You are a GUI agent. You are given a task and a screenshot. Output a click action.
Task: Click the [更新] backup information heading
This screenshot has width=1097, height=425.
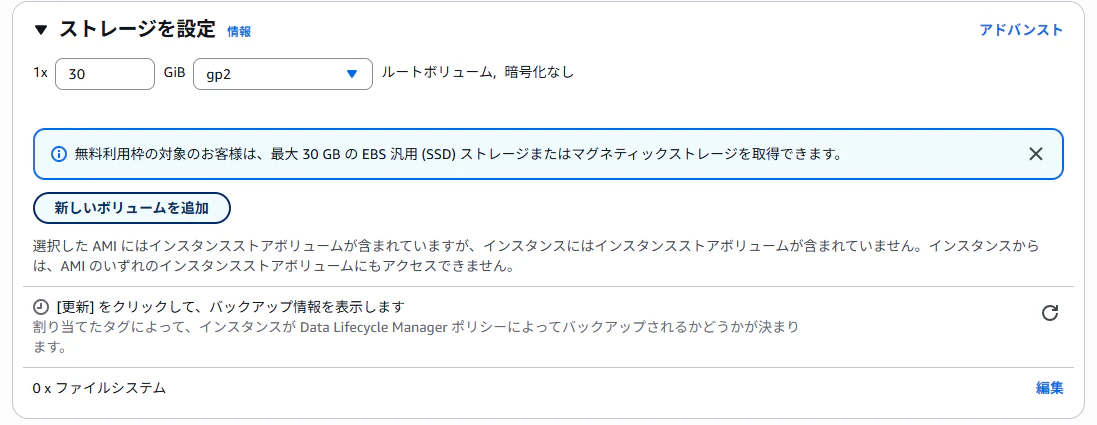230,307
